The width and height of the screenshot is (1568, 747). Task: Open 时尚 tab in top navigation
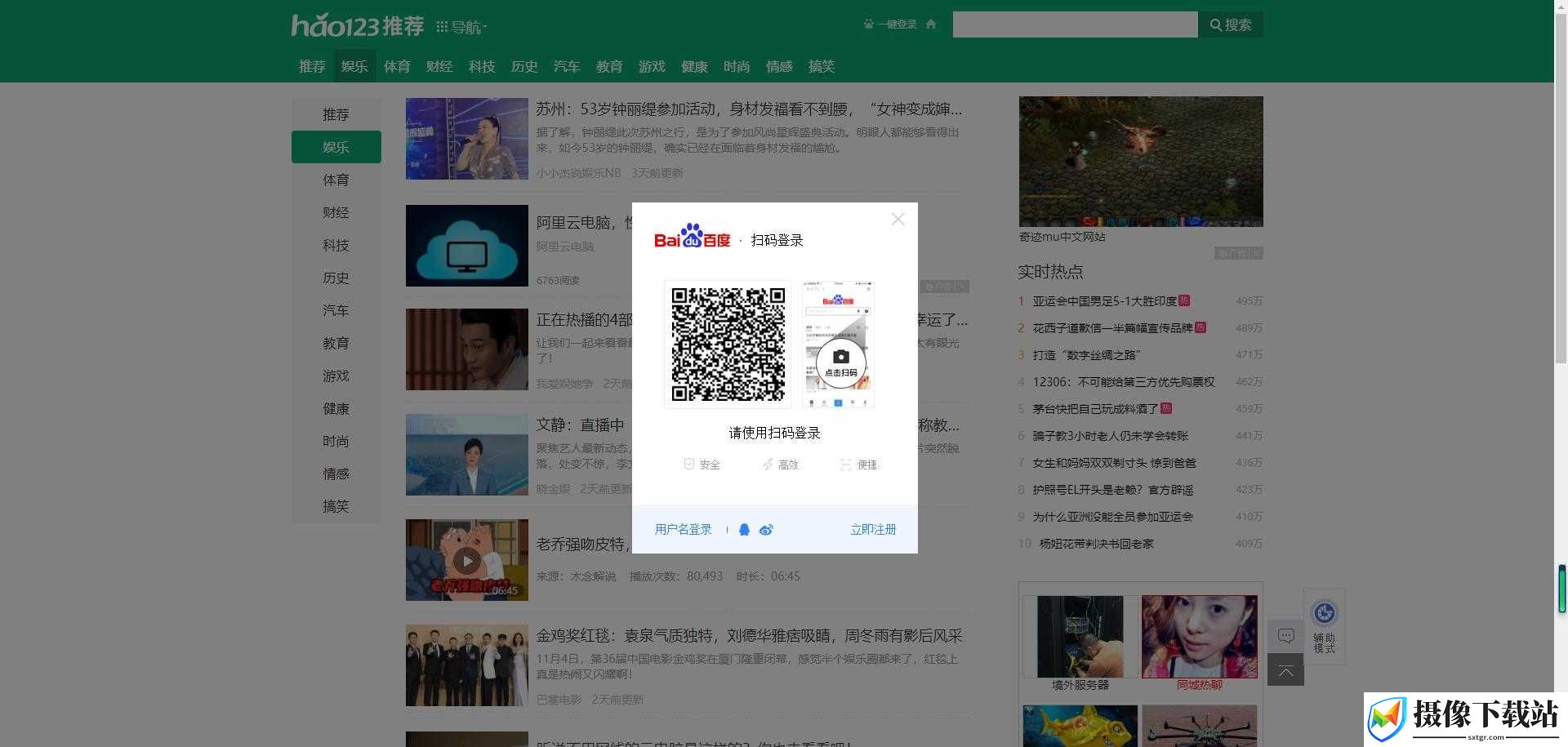pos(737,66)
